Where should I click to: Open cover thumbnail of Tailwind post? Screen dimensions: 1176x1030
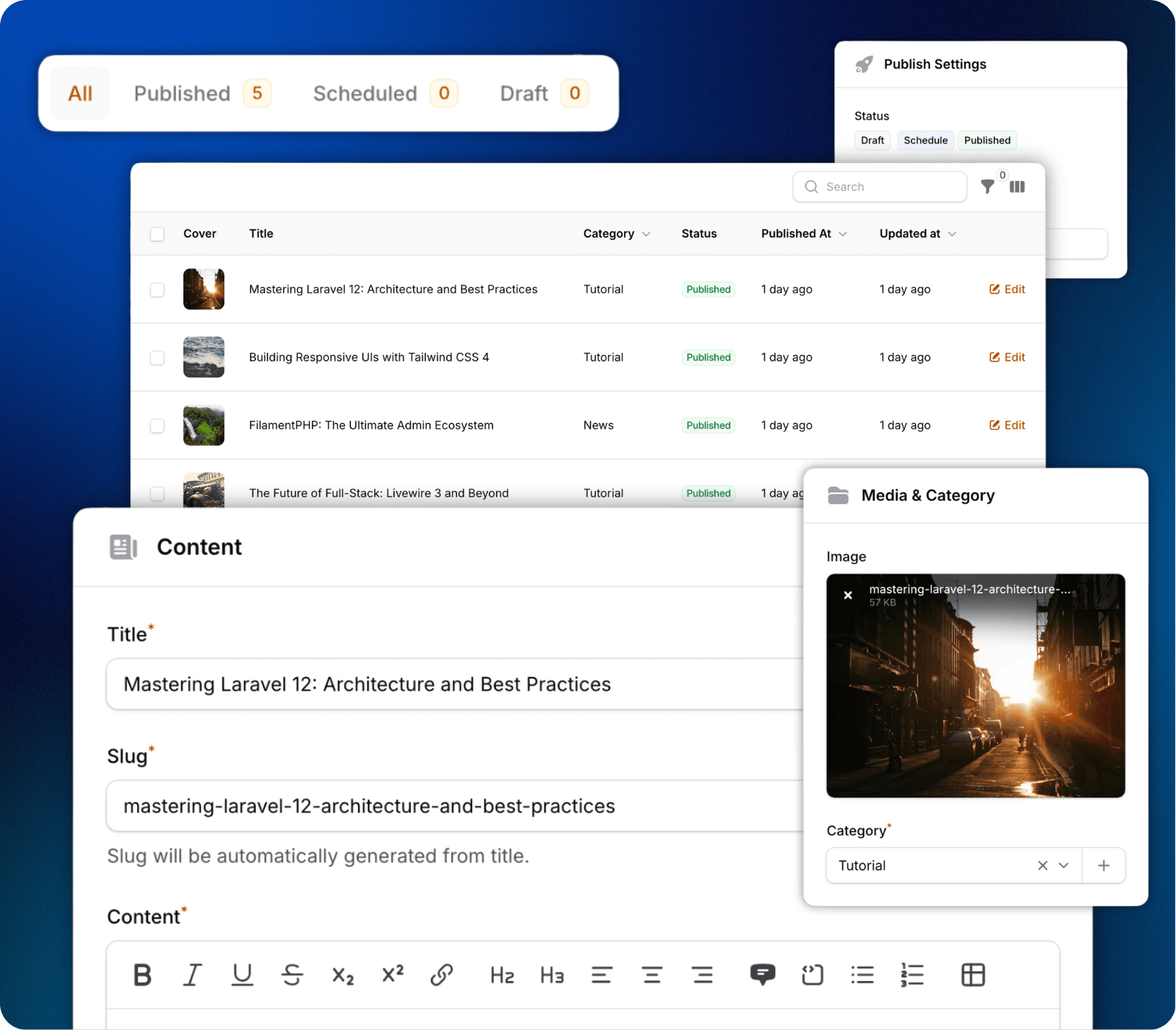click(x=204, y=357)
